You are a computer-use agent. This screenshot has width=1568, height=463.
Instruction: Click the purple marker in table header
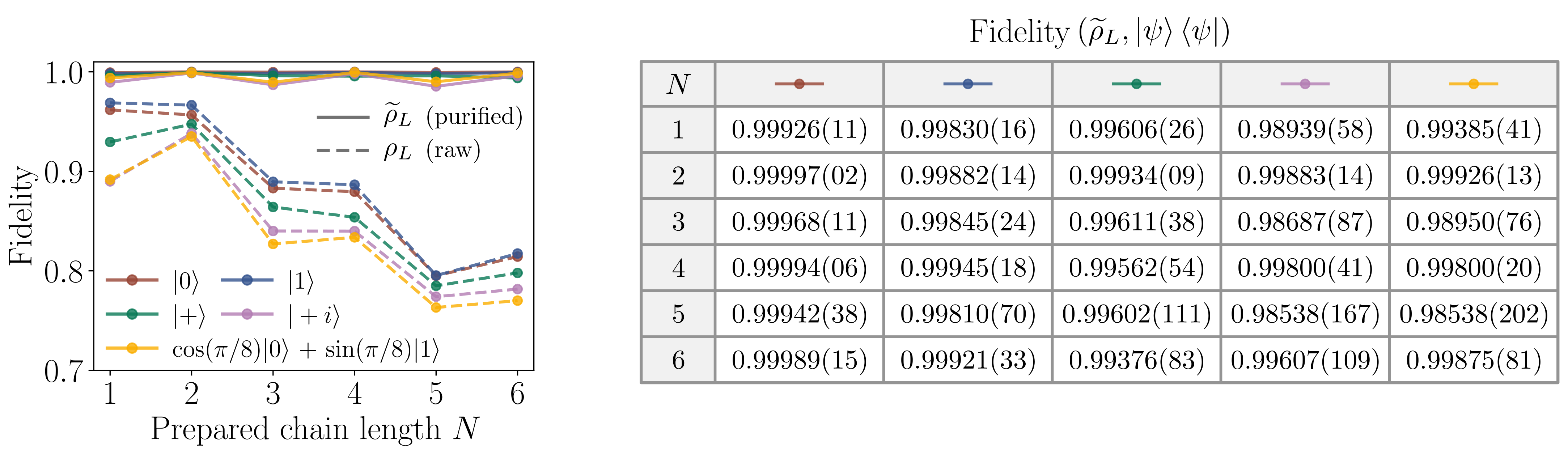[1305, 84]
